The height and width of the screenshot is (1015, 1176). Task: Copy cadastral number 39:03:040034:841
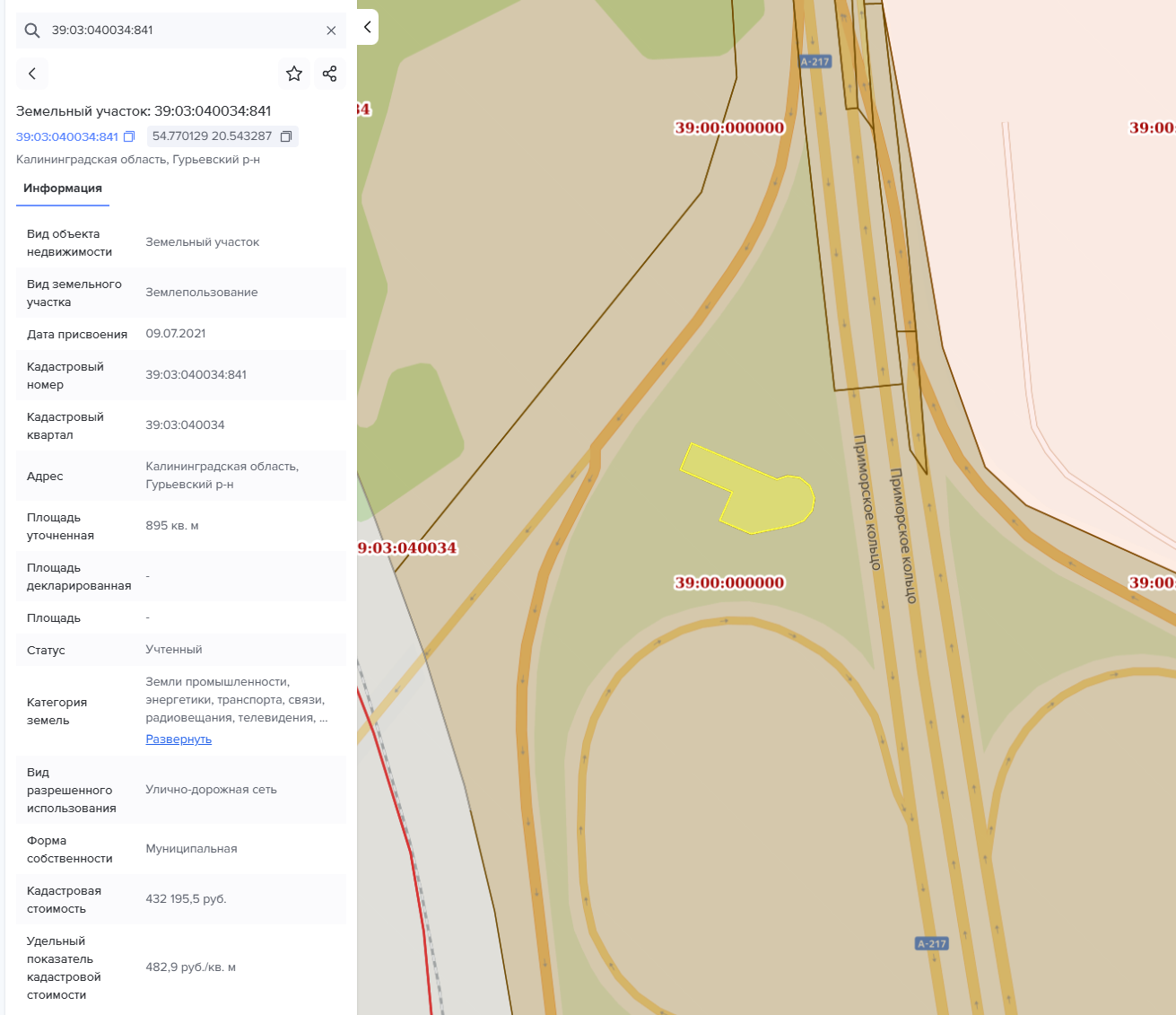pos(129,136)
